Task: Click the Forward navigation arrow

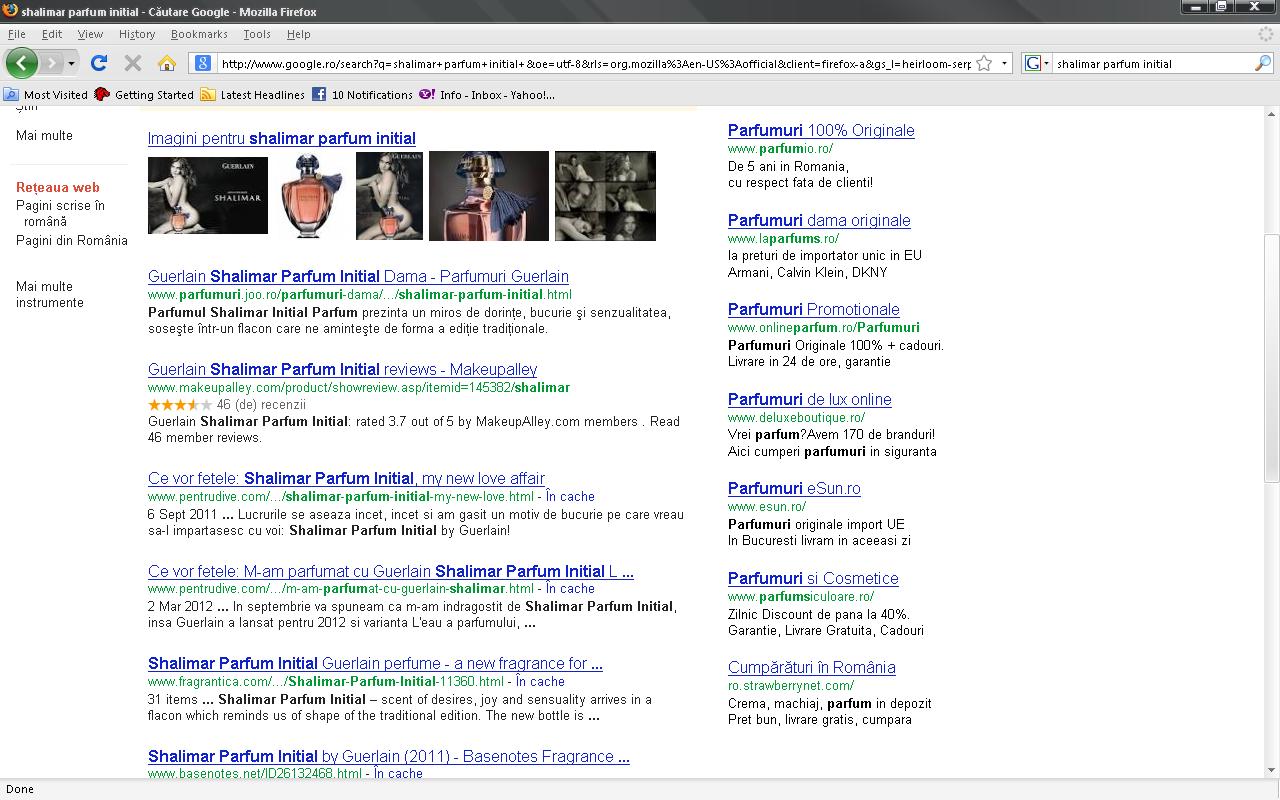Action: coord(51,63)
